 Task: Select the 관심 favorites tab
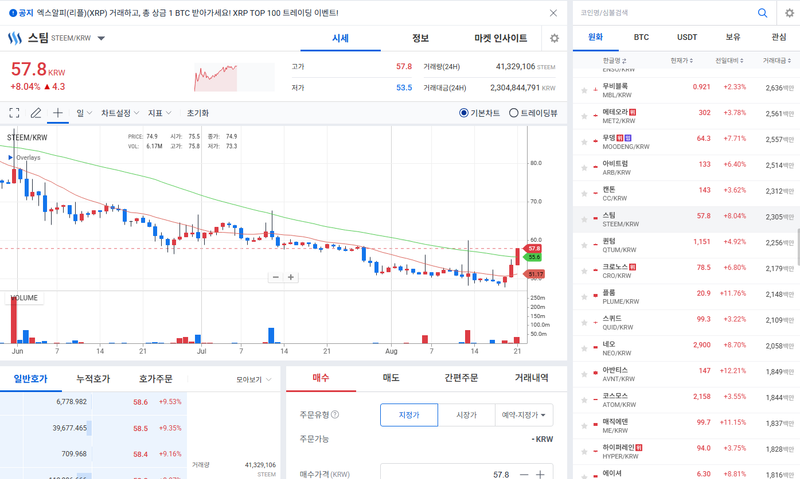(779, 37)
